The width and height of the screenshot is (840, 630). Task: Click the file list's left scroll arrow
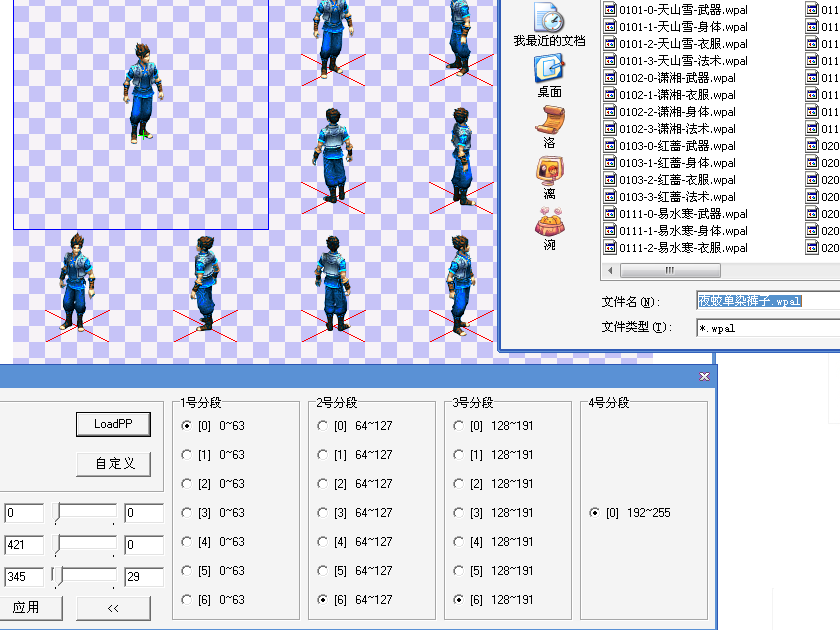coord(610,271)
